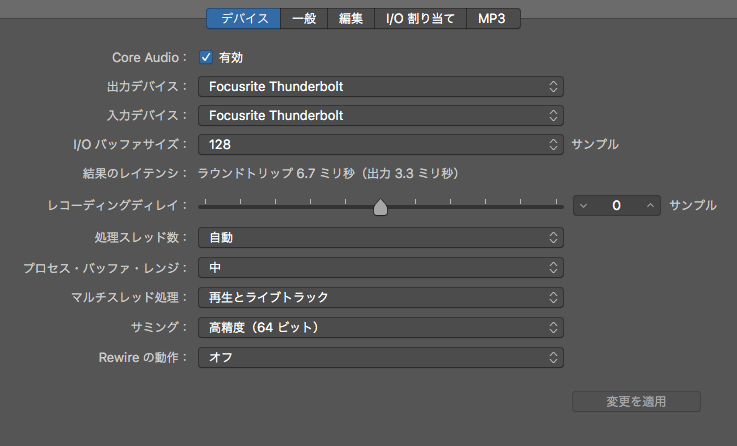The height and width of the screenshot is (446, 737).
Task: Click the right end of the recording delay track
Action: [560, 207]
